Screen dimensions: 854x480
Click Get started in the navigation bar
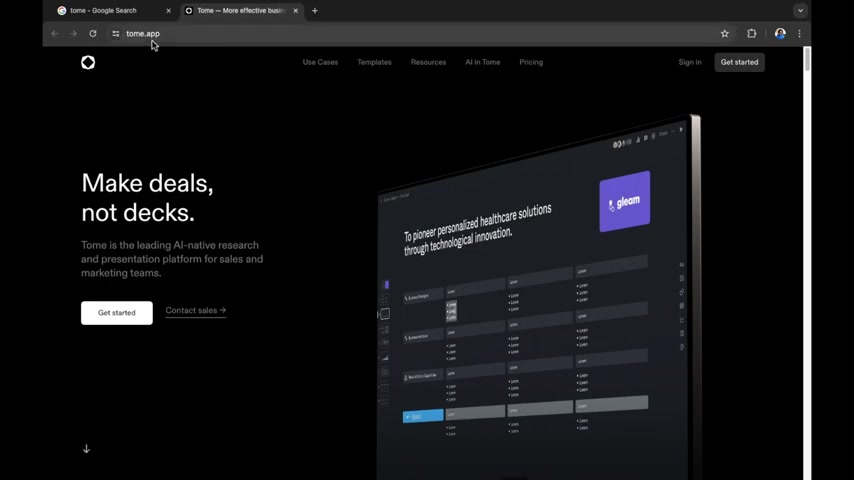point(739,62)
